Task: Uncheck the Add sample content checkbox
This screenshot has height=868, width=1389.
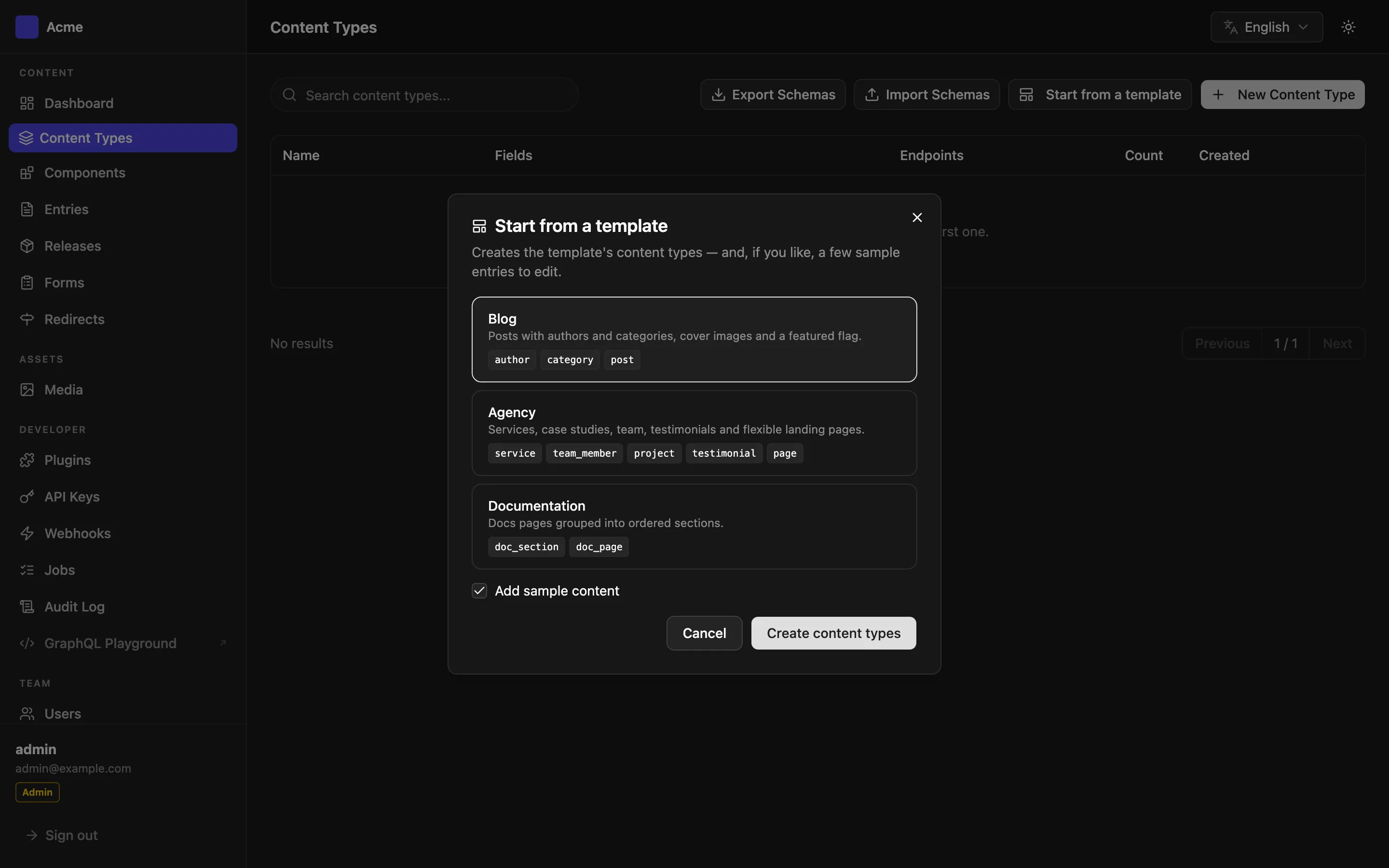Action: [479, 591]
